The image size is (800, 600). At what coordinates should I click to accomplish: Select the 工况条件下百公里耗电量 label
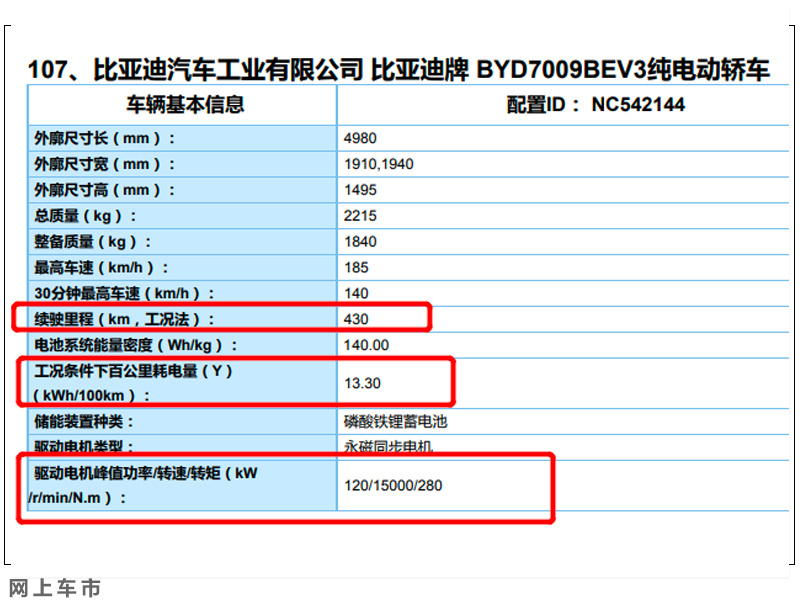point(133,383)
